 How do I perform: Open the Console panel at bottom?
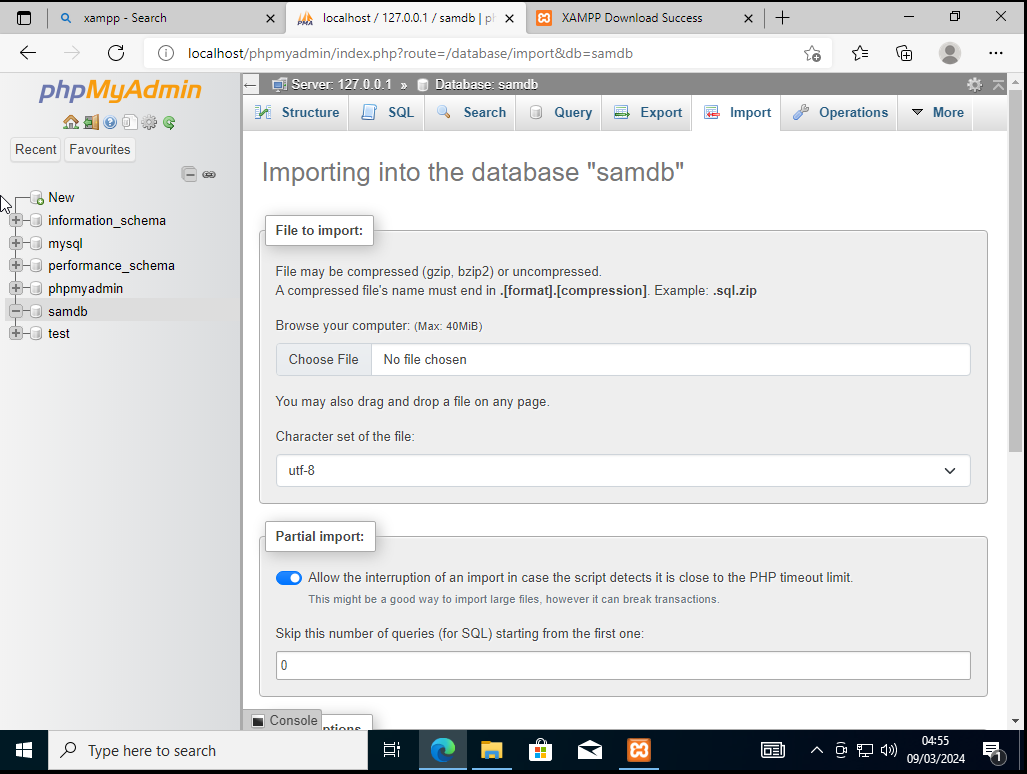tap(284, 720)
